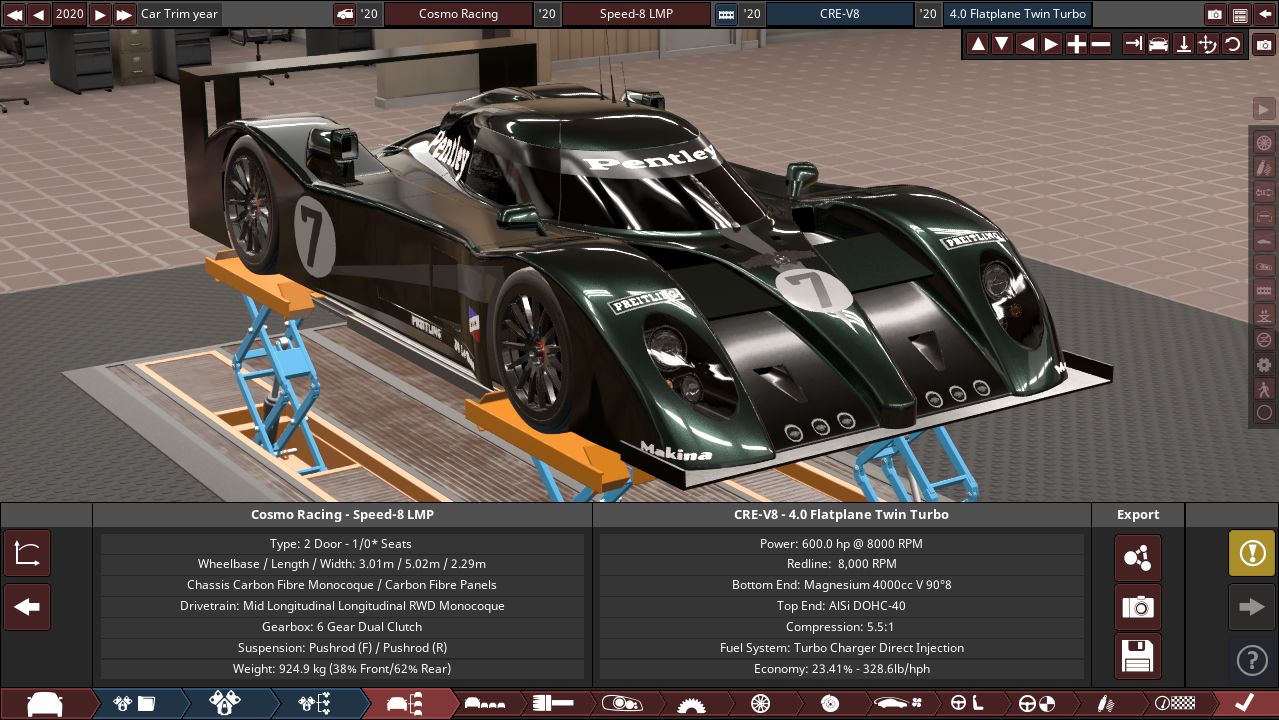Viewport: 1279px width, 720px height.
Task: Open the yellow warning notifications button
Action: pos(1252,553)
